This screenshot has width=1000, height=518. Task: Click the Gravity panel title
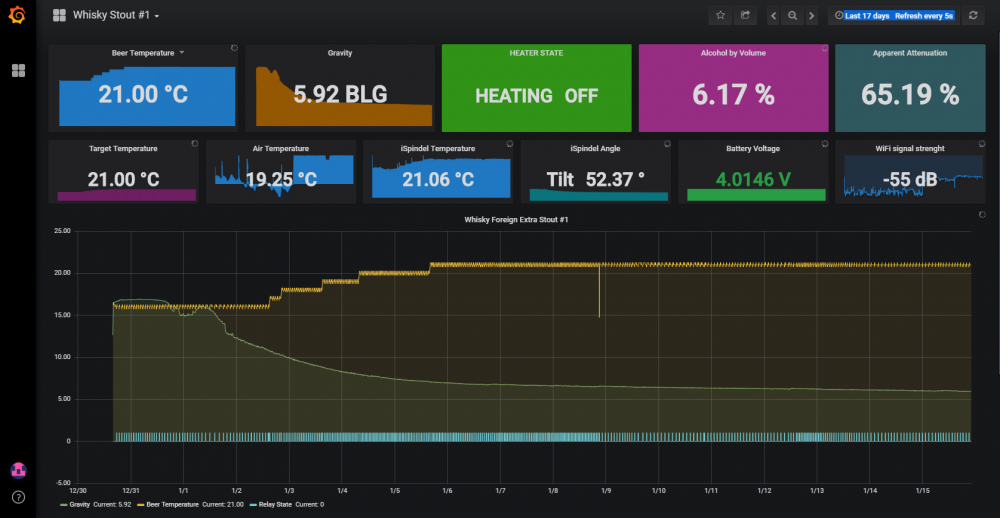tap(339, 53)
